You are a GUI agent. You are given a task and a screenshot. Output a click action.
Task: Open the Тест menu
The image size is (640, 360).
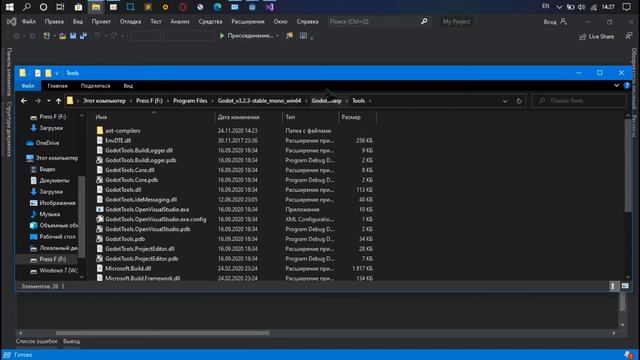click(x=156, y=22)
